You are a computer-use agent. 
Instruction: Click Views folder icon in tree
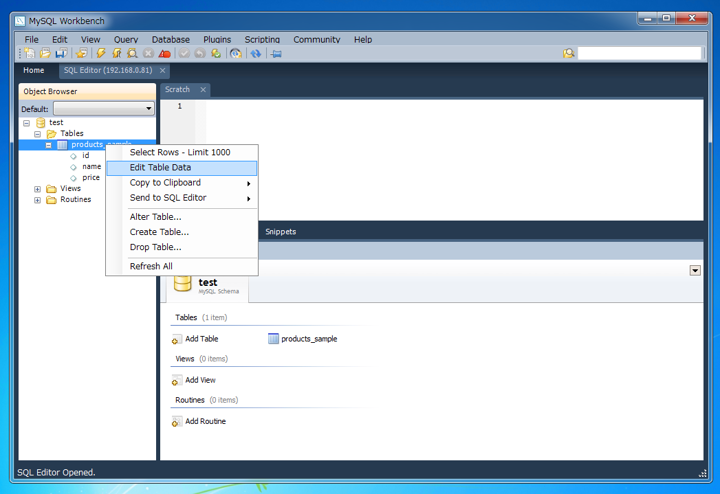pos(51,189)
